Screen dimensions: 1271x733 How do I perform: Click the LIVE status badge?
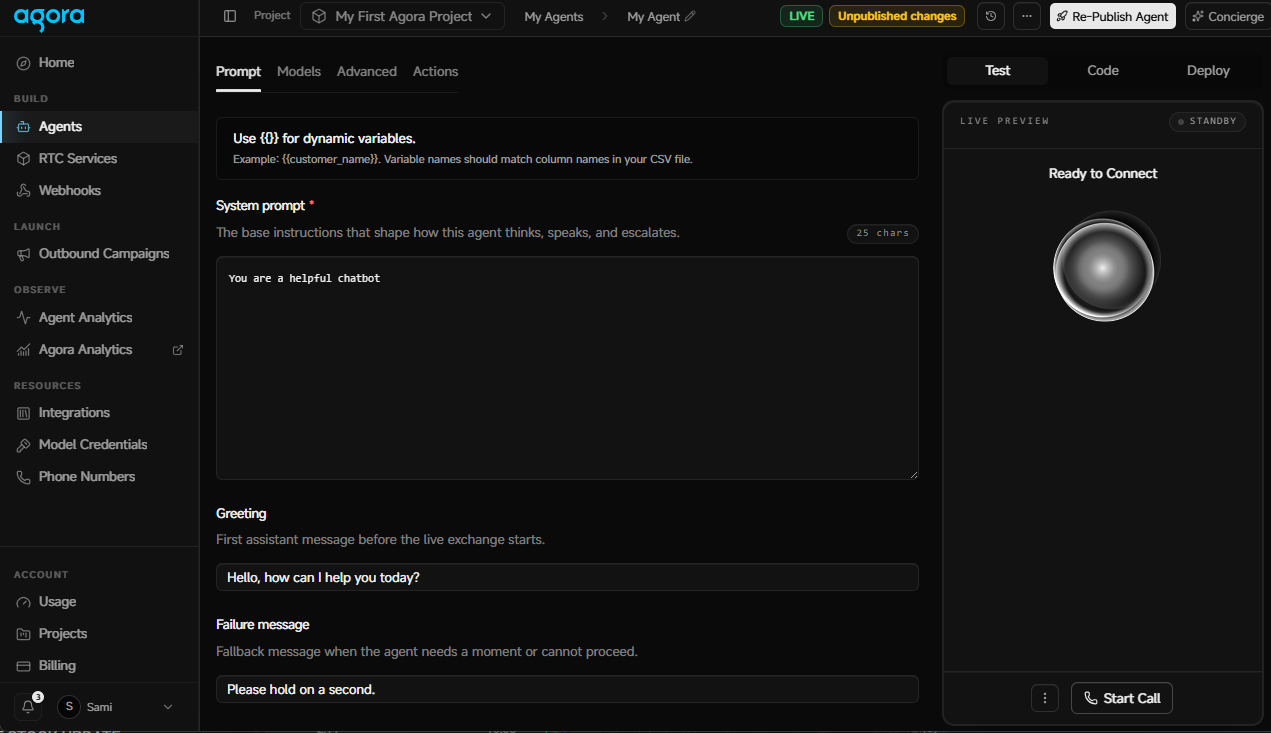pos(801,16)
